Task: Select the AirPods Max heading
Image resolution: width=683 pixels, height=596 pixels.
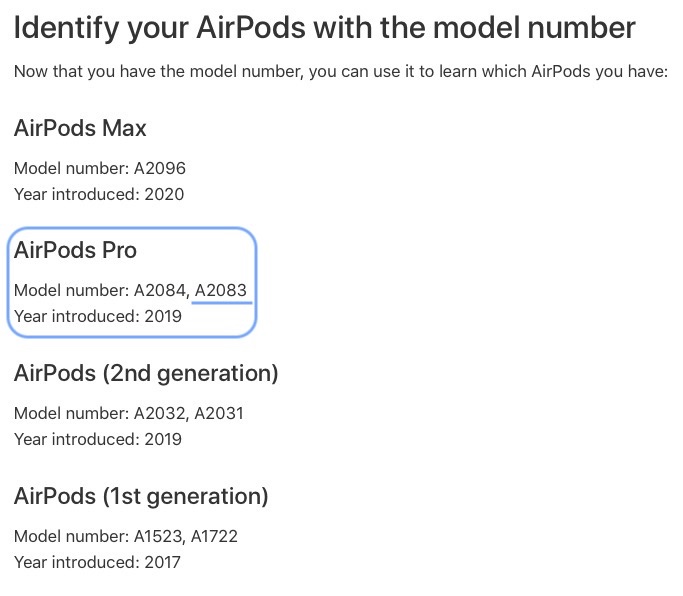Action: (80, 128)
